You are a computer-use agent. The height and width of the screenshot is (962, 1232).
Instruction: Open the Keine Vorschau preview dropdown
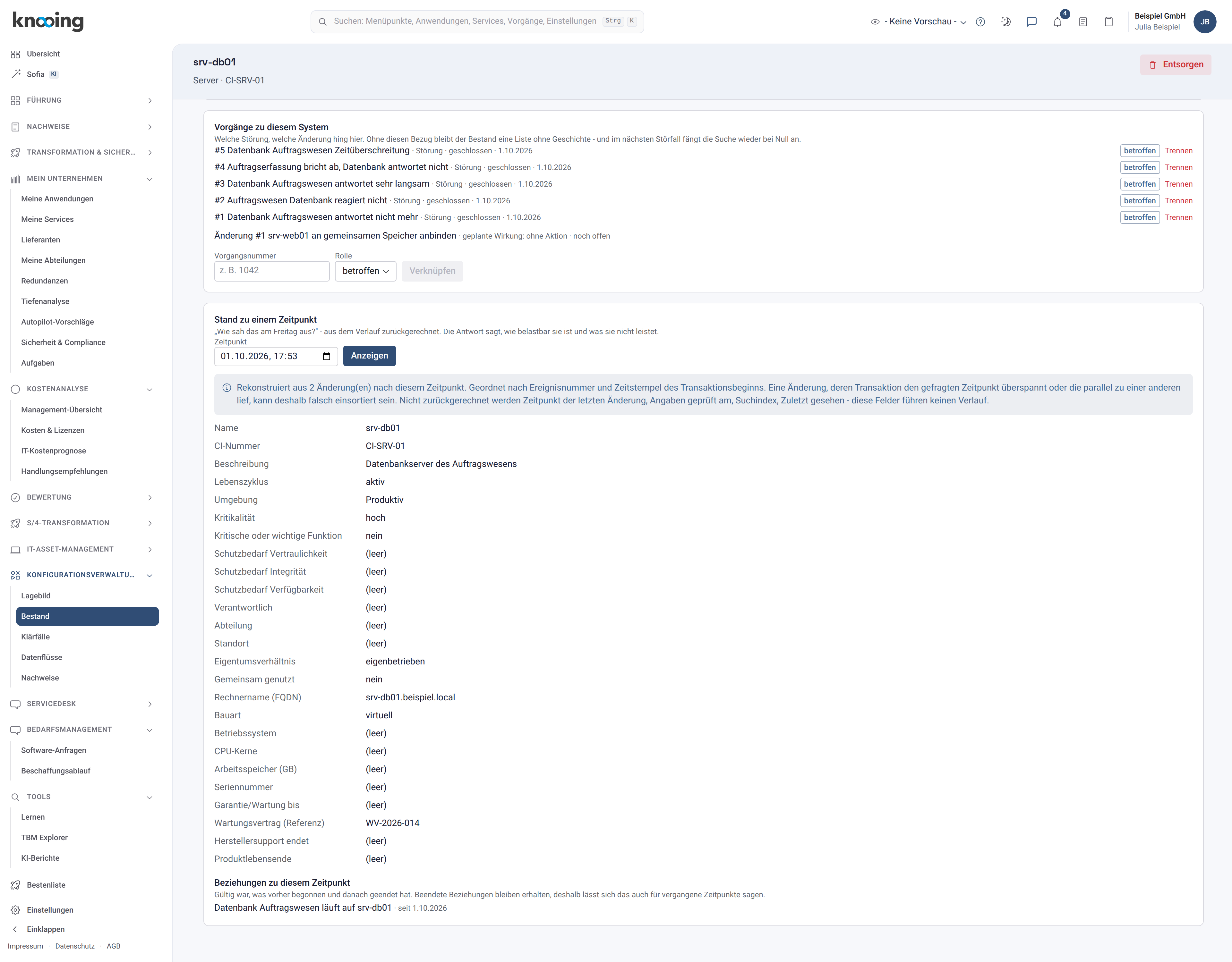pyautogui.click(x=919, y=21)
